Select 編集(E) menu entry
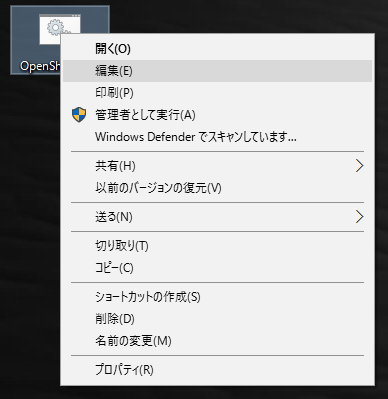388x399 pixels. 217,71
